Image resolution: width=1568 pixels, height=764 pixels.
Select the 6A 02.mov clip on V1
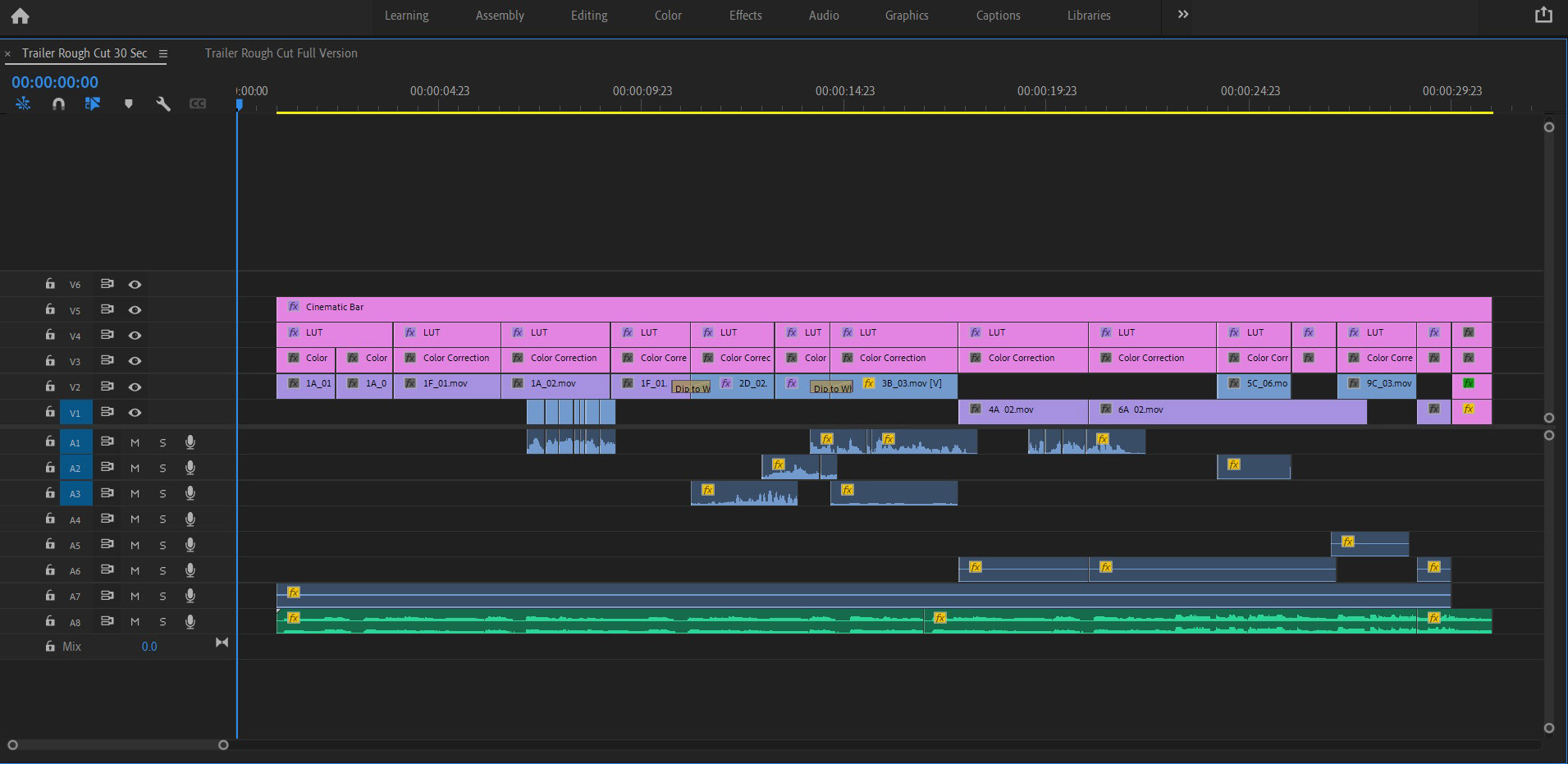[x=1227, y=412]
